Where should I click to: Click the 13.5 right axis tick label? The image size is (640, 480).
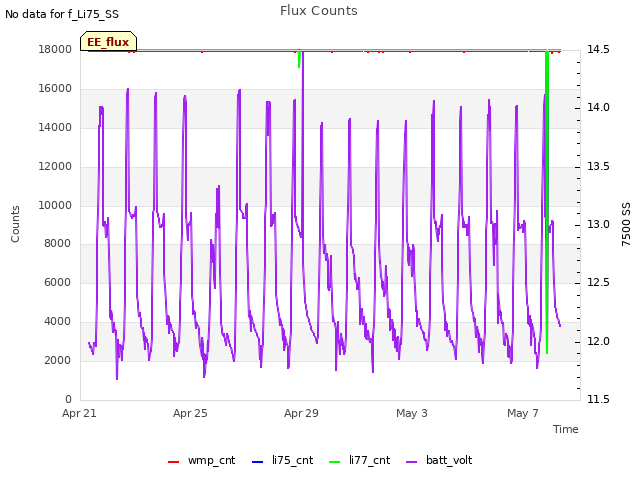point(598,167)
